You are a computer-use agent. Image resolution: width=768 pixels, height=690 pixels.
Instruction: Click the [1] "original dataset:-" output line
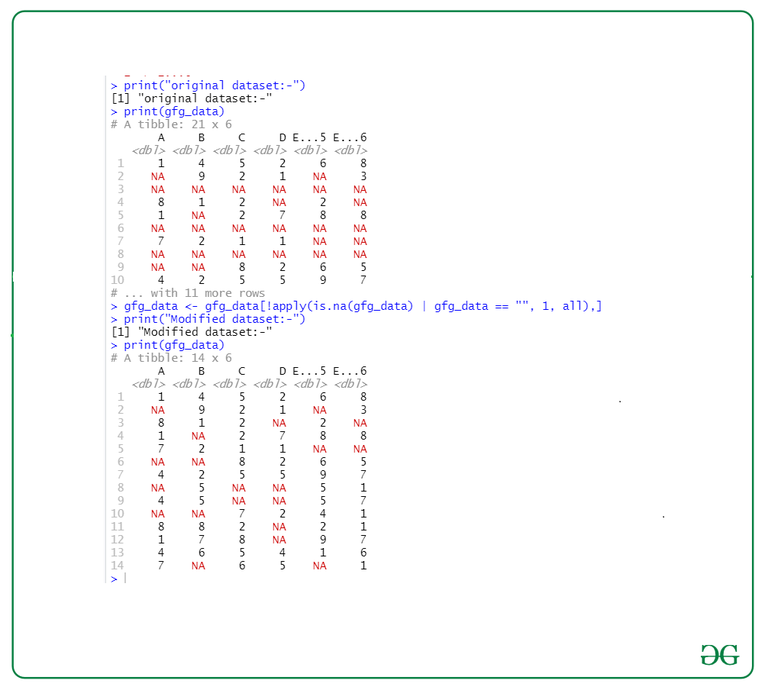[192, 98]
